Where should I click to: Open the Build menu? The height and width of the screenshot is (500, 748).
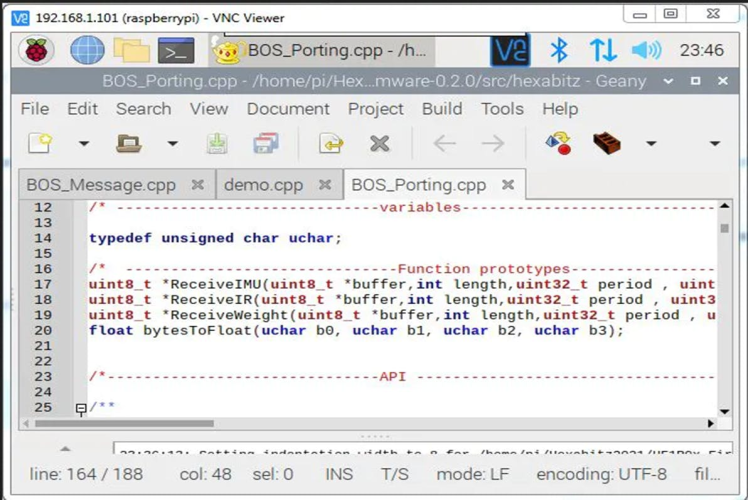pos(441,108)
